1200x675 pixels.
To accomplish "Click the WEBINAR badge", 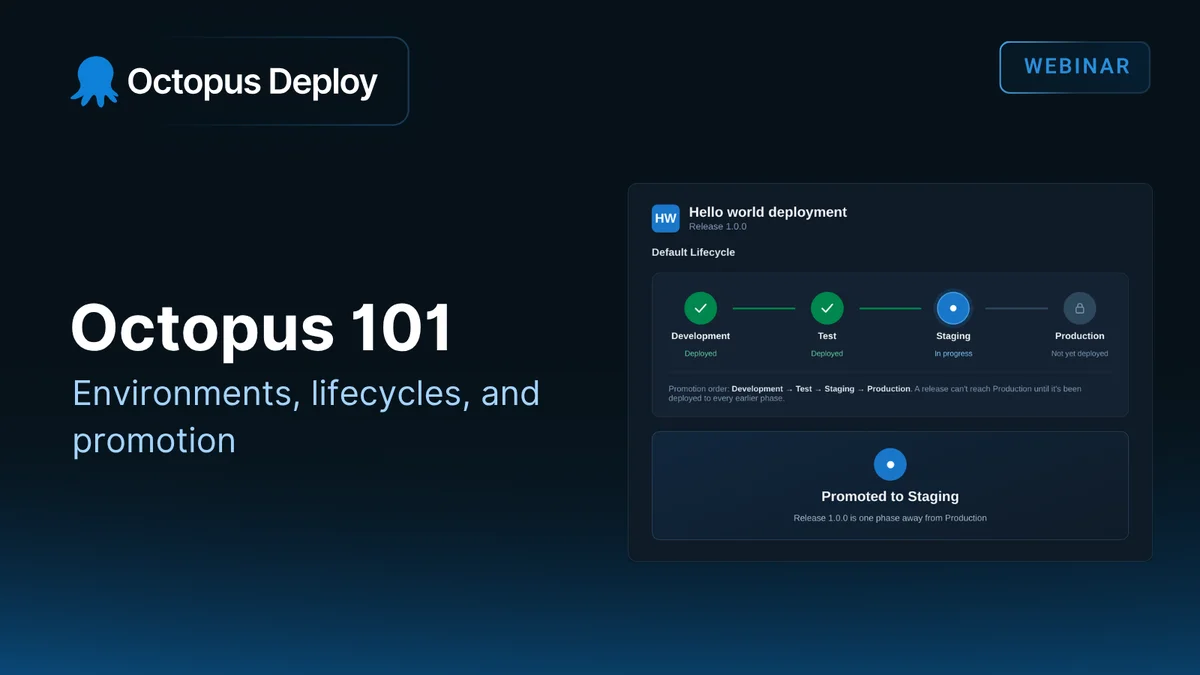I will [1075, 67].
